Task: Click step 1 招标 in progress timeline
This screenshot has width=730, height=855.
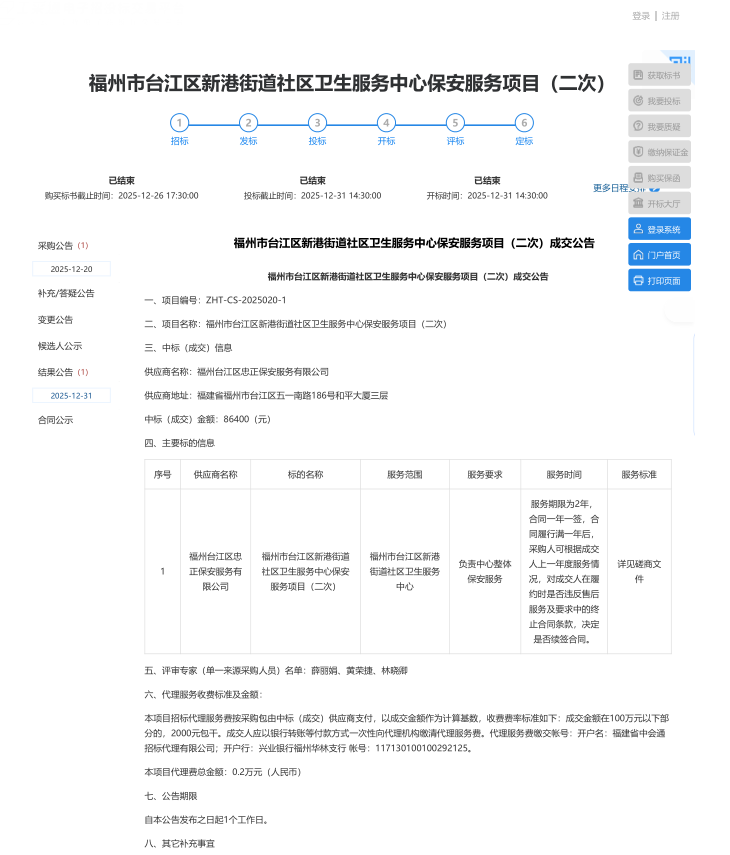Action: click(x=179, y=123)
